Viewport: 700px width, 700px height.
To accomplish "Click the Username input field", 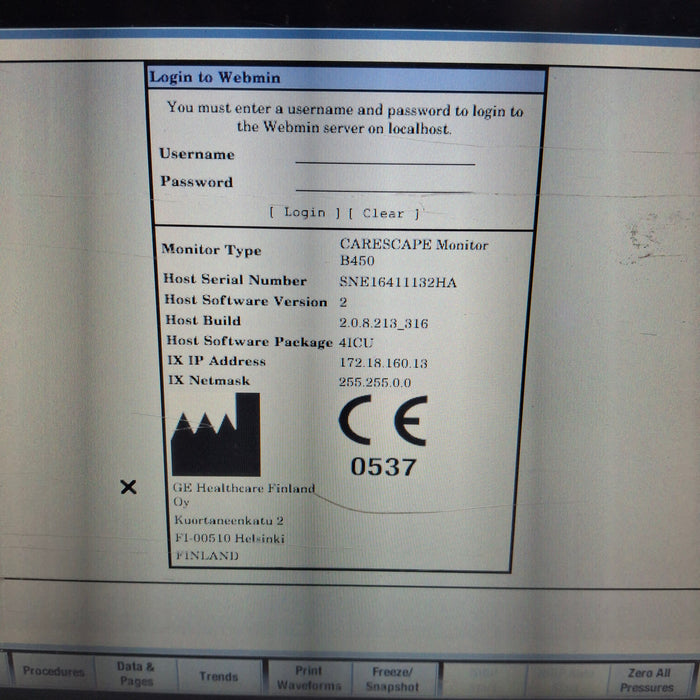I will click(385, 156).
